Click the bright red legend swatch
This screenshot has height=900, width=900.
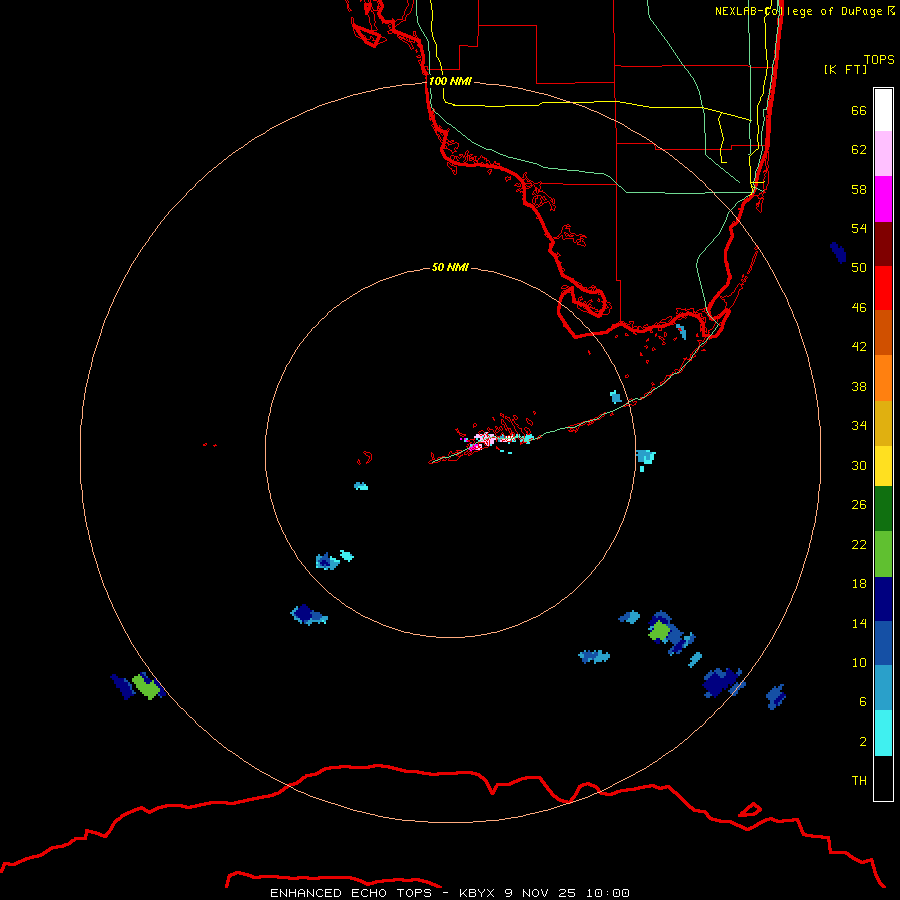click(883, 288)
